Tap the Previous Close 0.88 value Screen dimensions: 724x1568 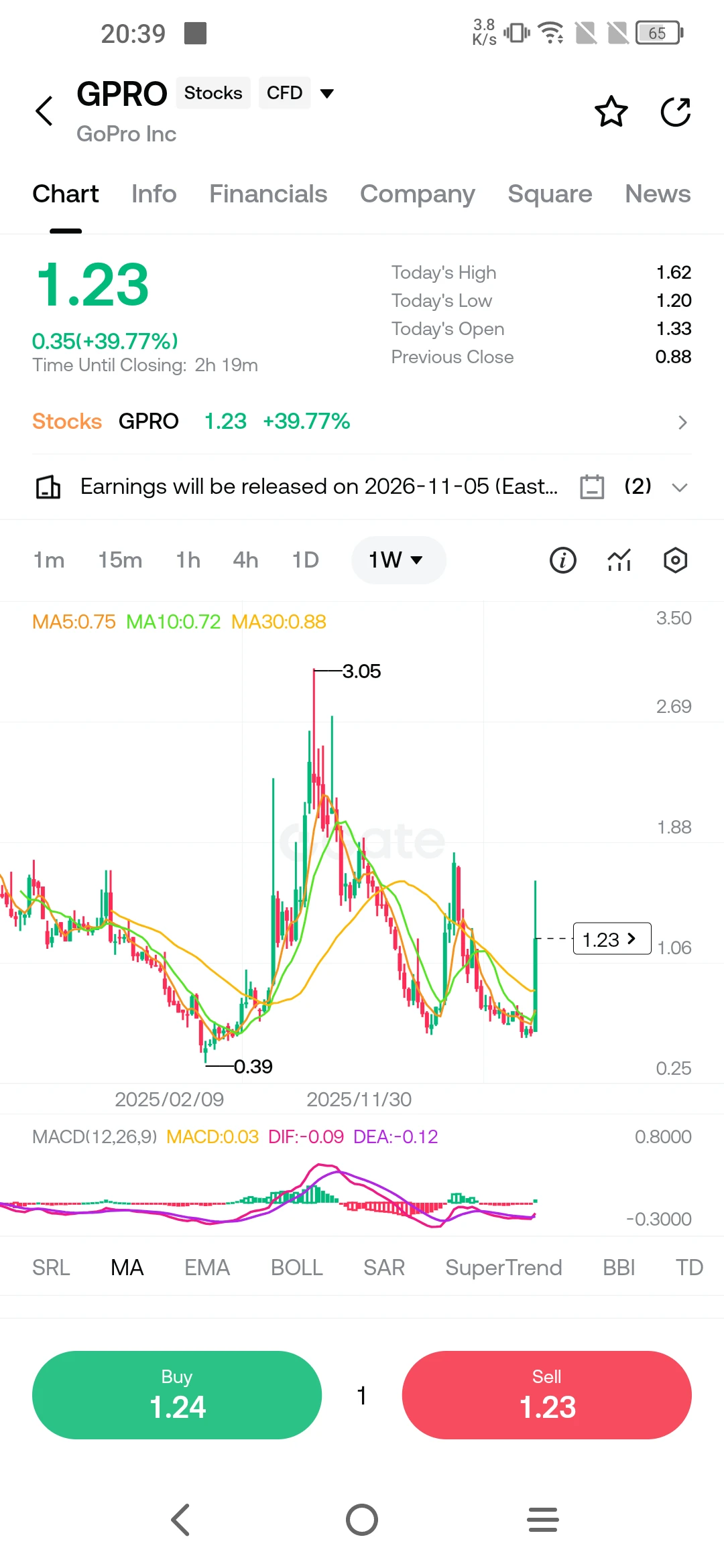pos(673,357)
